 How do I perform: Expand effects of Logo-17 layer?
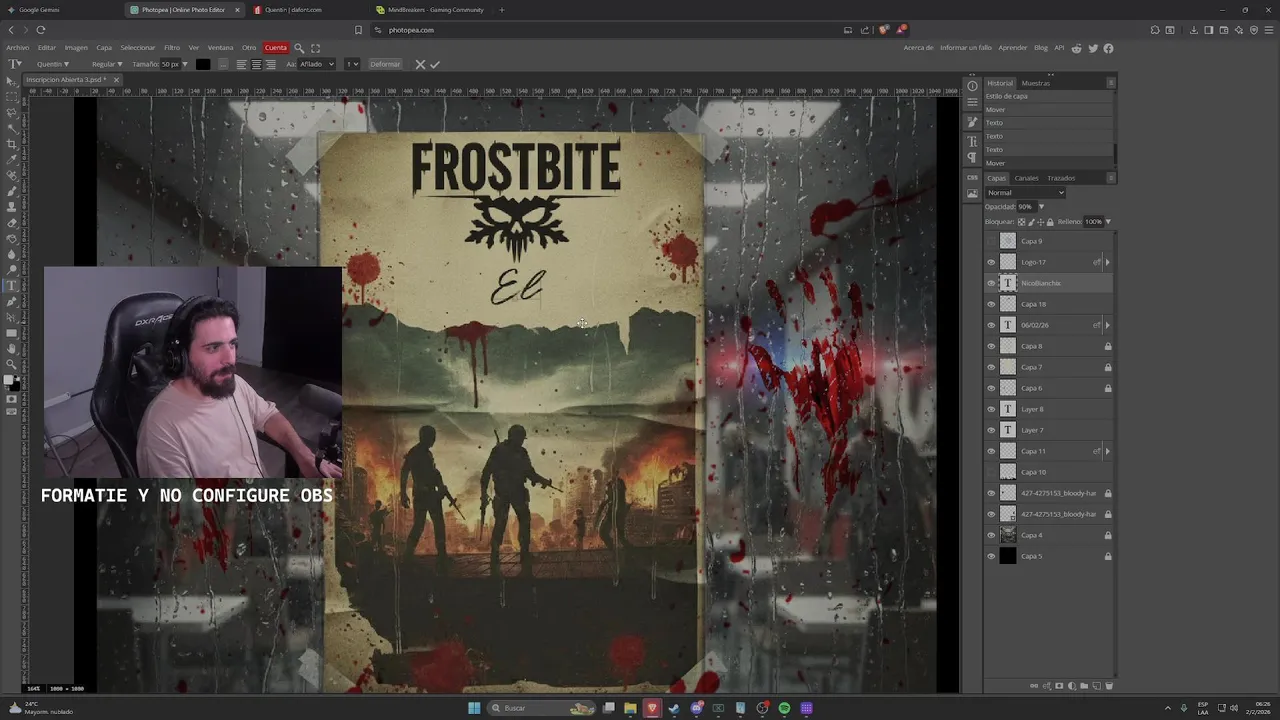[1107, 262]
